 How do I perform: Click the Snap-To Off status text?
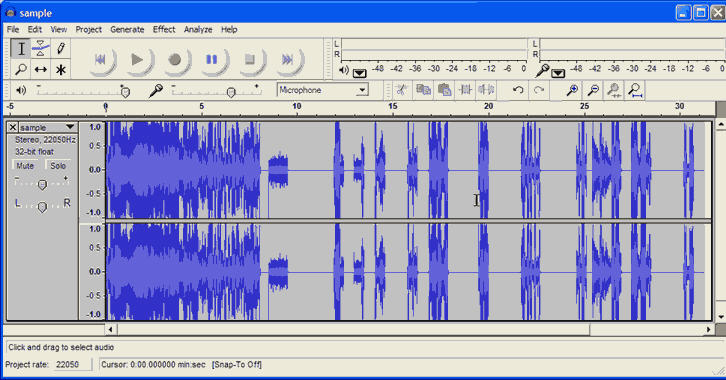pos(237,365)
